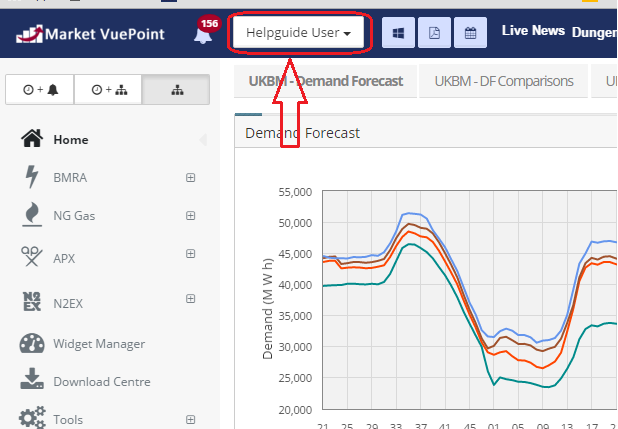Collapse sidebar using arrow beside Home
Viewport: 618px width, 429px height.
[203, 140]
